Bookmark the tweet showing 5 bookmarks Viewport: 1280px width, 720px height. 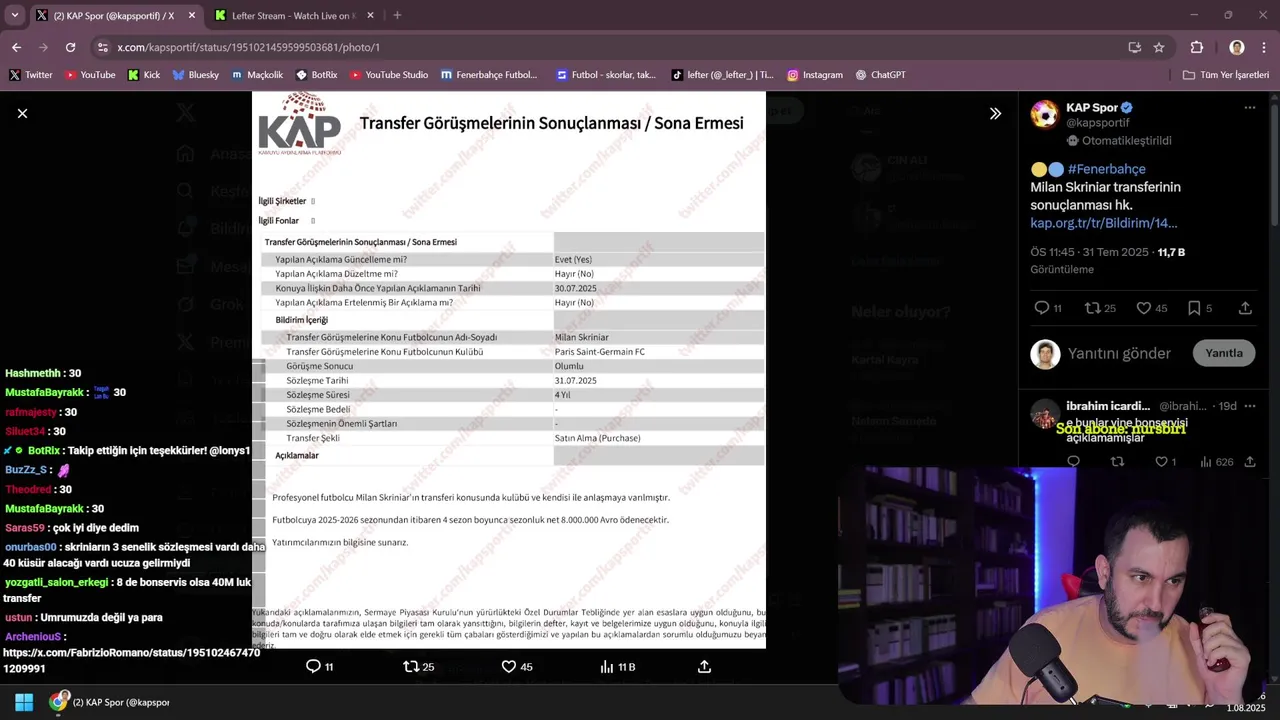(x=1194, y=308)
